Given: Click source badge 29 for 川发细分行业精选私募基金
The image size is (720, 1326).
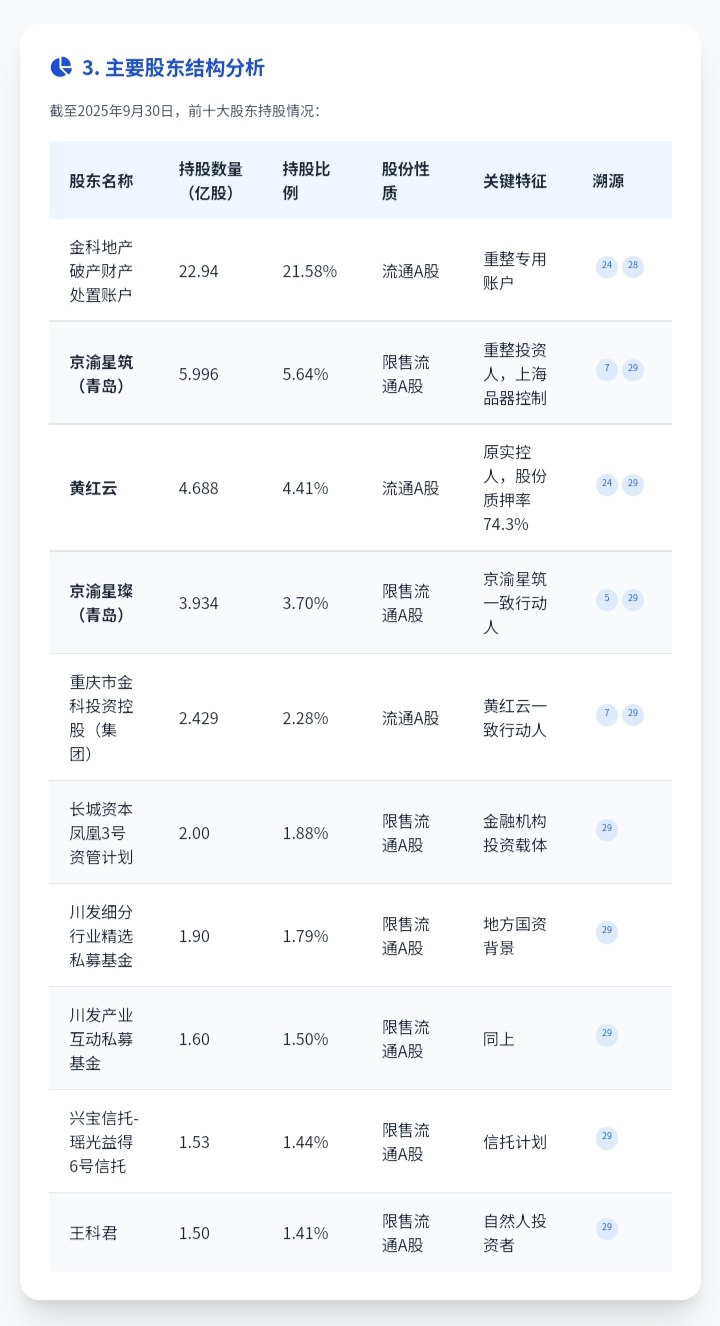Looking at the screenshot, I should point(607,932).
